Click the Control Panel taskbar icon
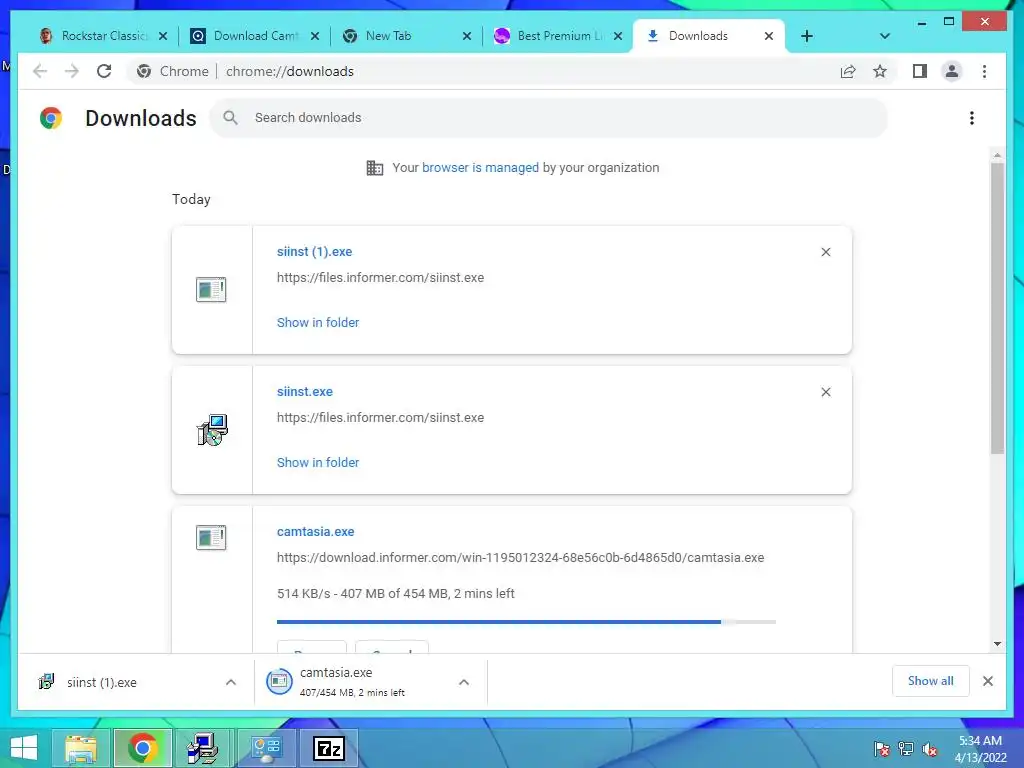The width and height of the screenshot is (1024, 768). 266,748
